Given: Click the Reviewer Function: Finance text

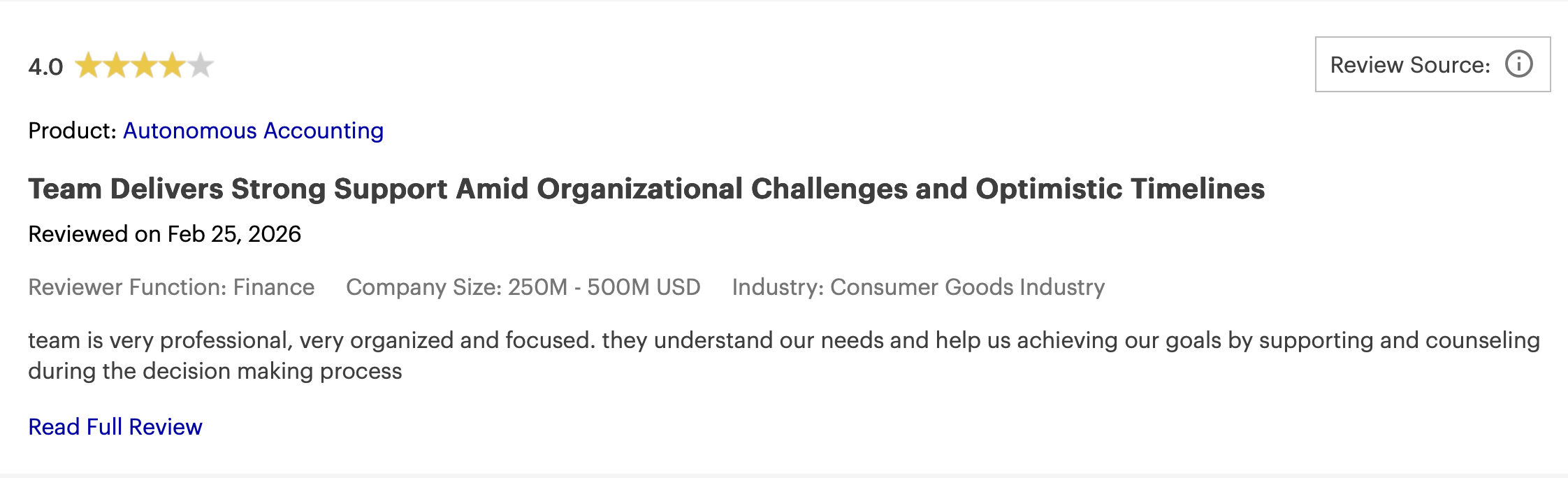Looking at the screenshot, I should (x=171, y=287).
